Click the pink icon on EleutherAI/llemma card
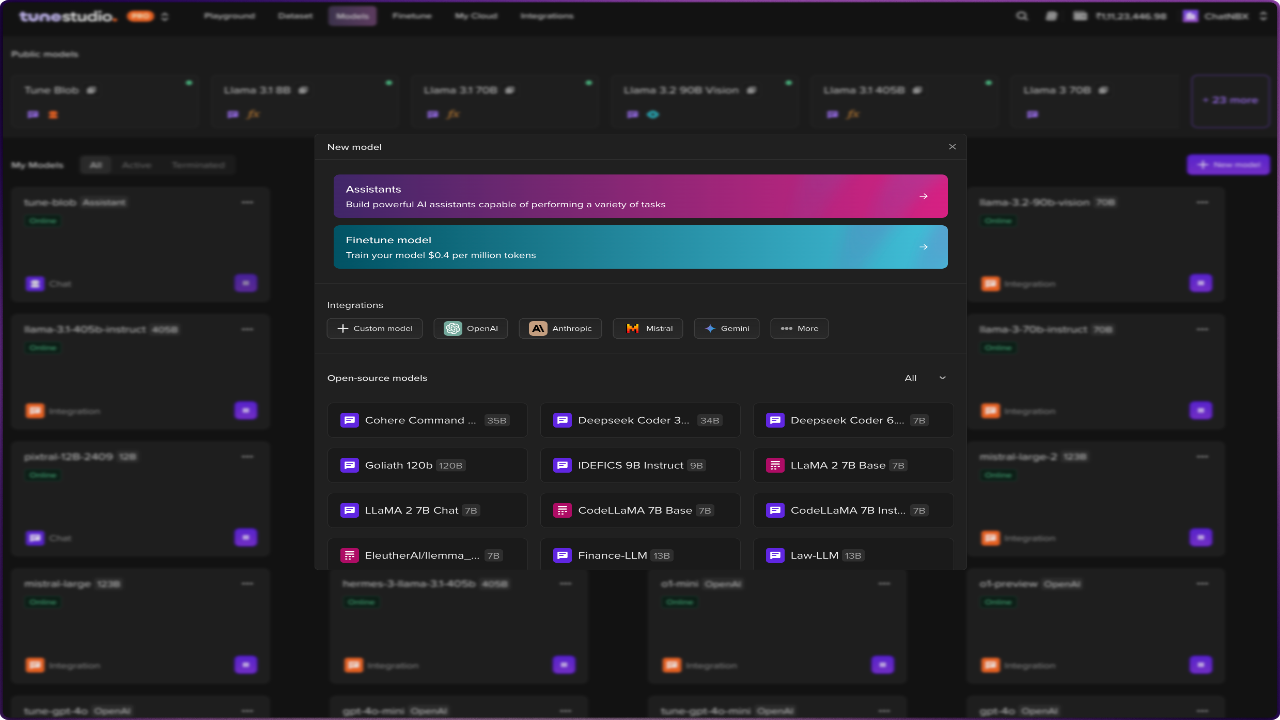1280x720 pixels. click(x=349, y=556)
